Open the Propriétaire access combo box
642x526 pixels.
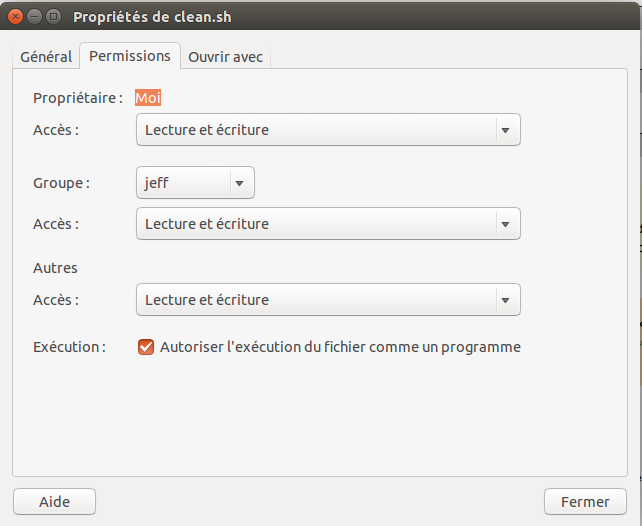pos(316,130)
